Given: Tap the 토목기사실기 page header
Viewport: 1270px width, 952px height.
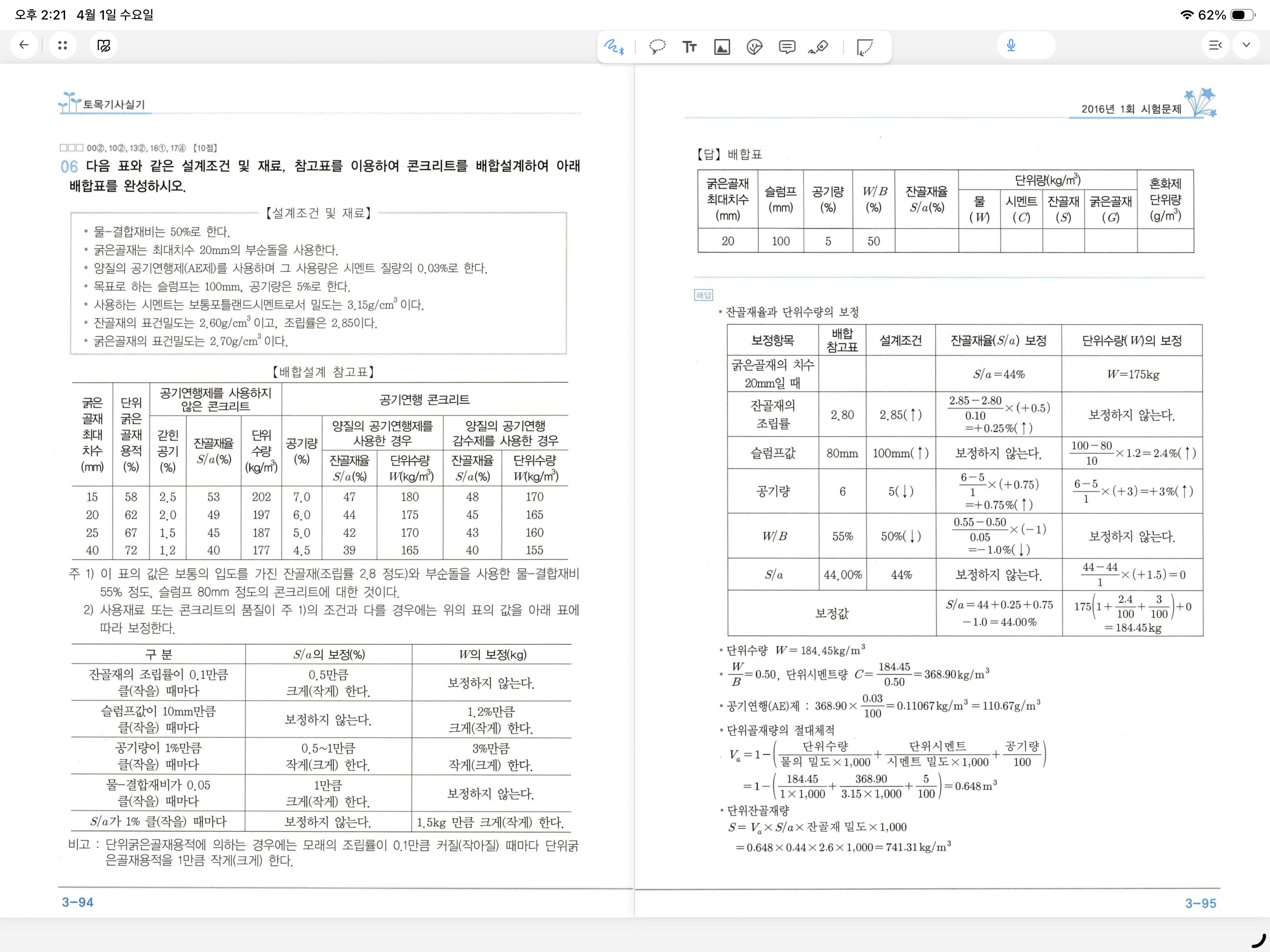Looking at the screenshot, I should [114, 105].
